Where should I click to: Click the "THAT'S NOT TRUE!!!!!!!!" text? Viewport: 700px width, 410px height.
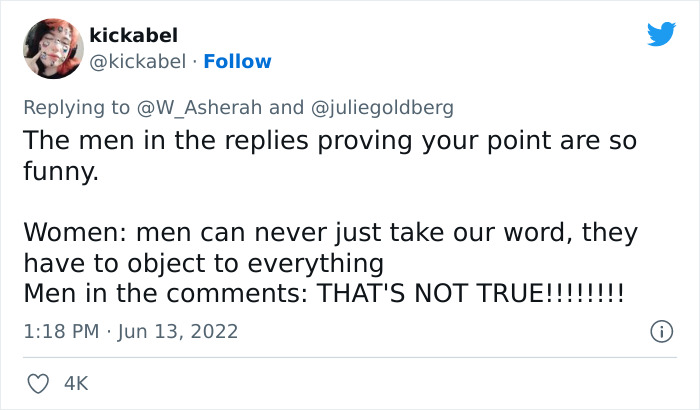(470, 294)
